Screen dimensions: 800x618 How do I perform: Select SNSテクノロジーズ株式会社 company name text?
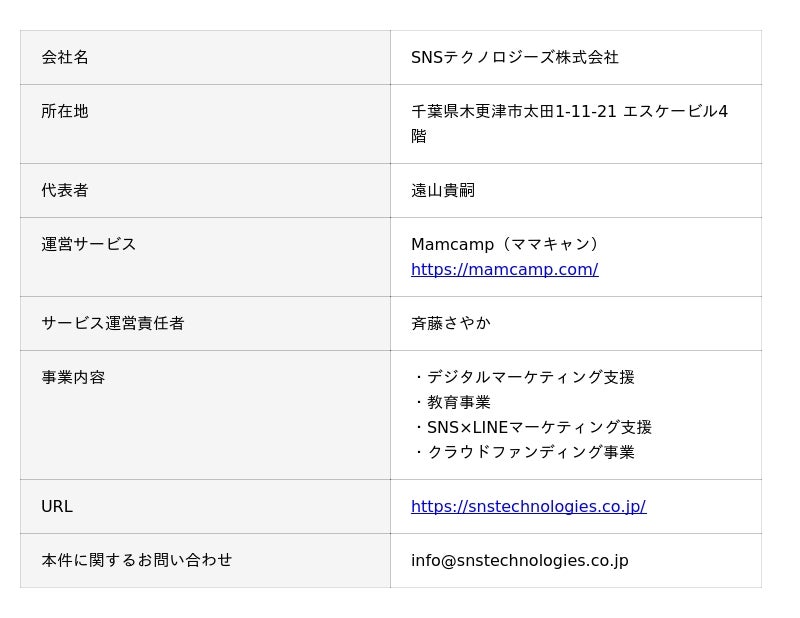tap(515, 57)
